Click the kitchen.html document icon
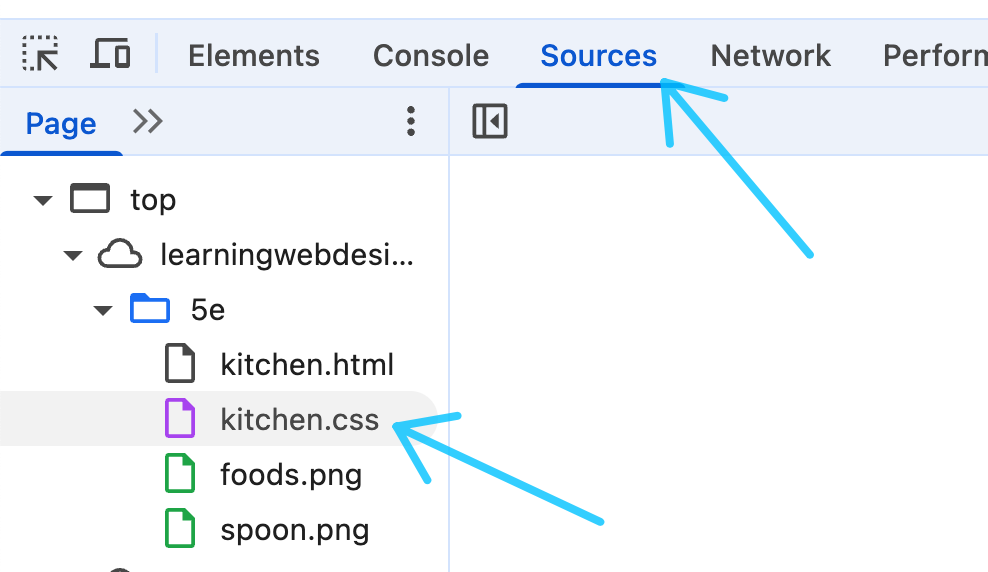 (x=180, y=363)
